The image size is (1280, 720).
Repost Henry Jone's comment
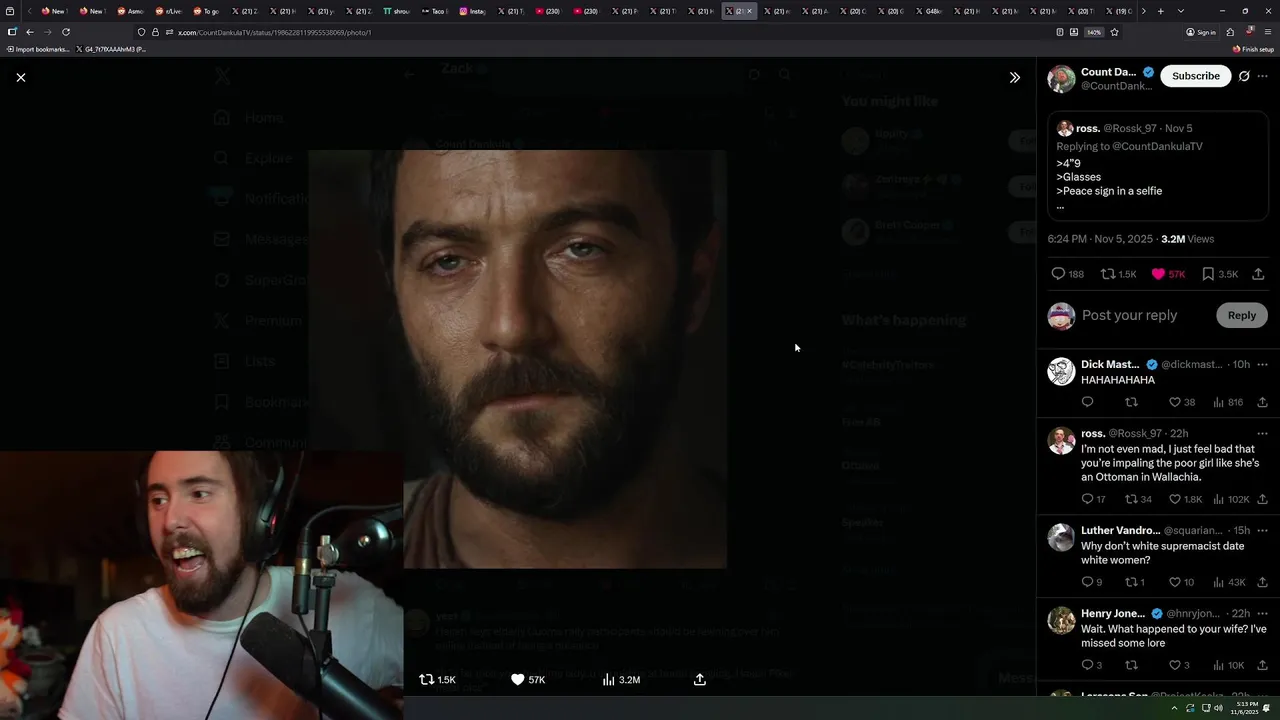point(1131,665)
